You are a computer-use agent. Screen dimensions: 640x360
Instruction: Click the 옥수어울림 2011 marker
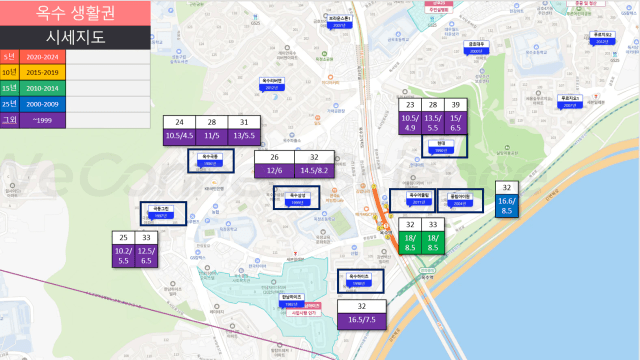tap(418, 199)
